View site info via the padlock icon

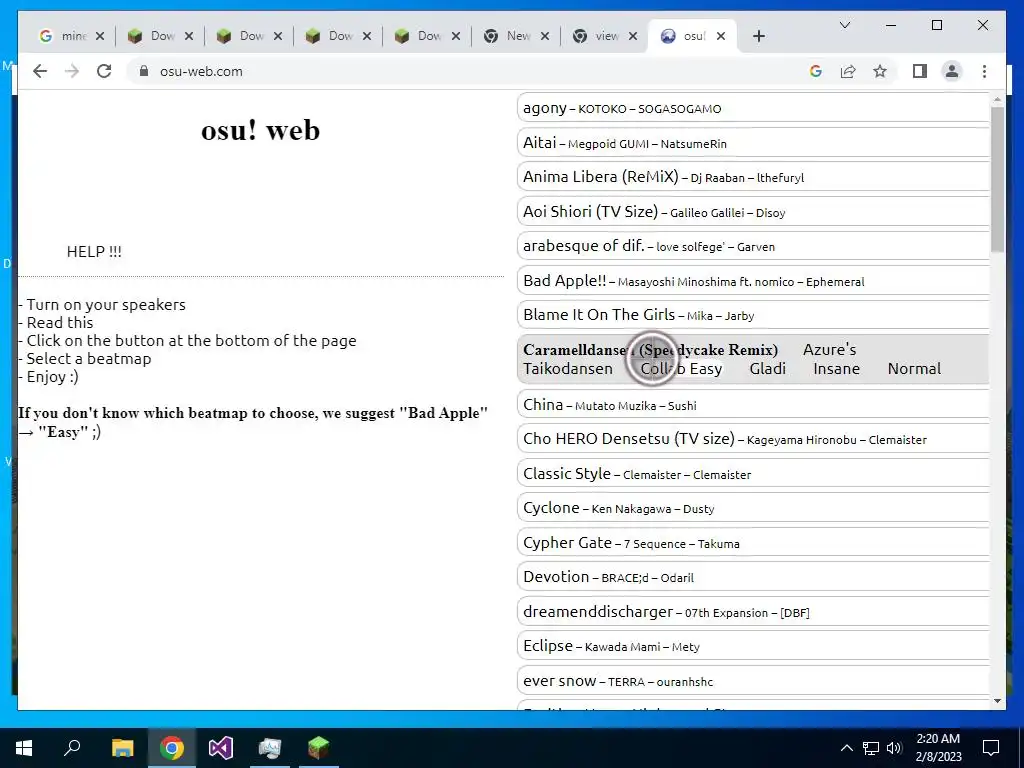(144, 71)
